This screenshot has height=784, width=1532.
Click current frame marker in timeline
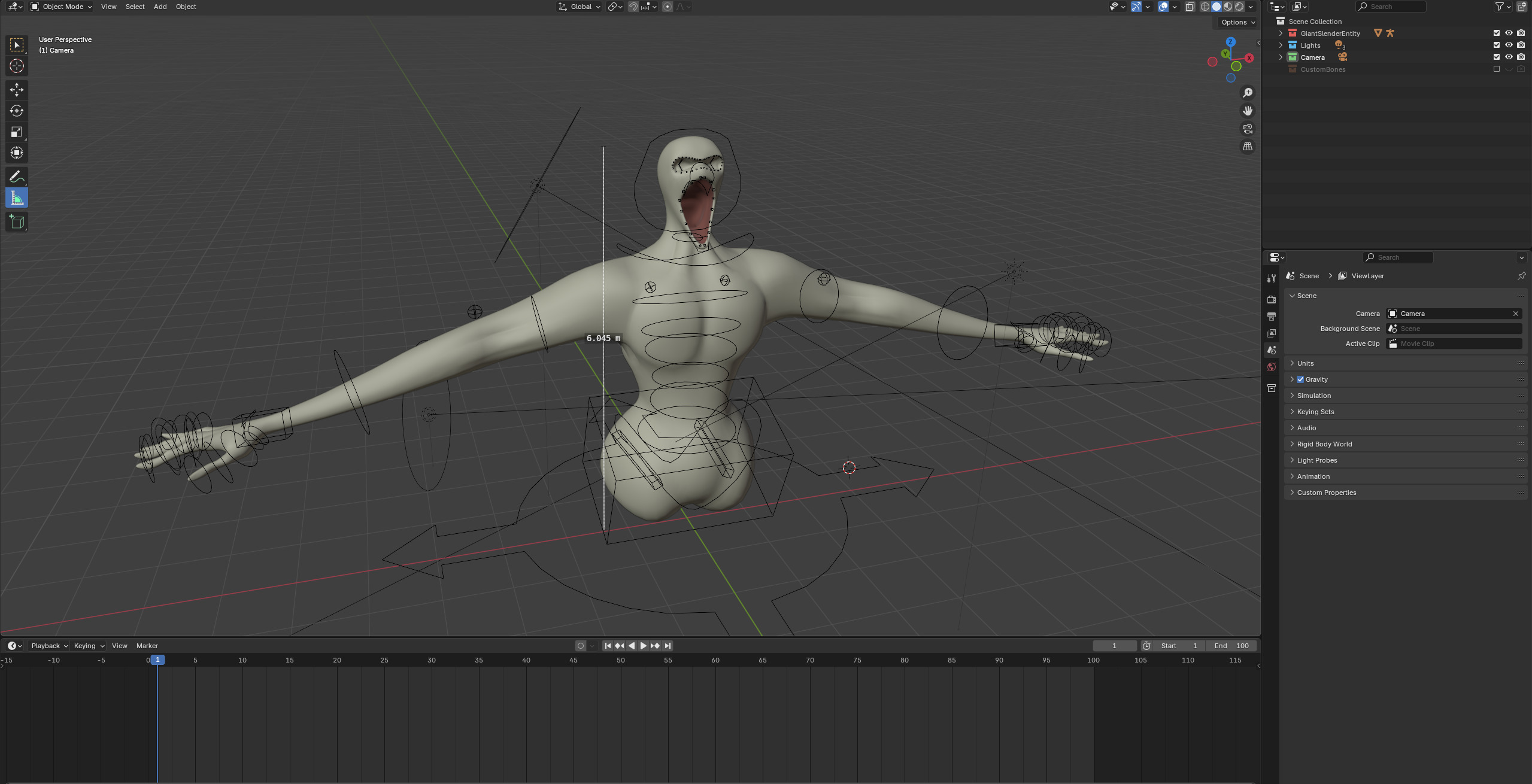point(157,660)
